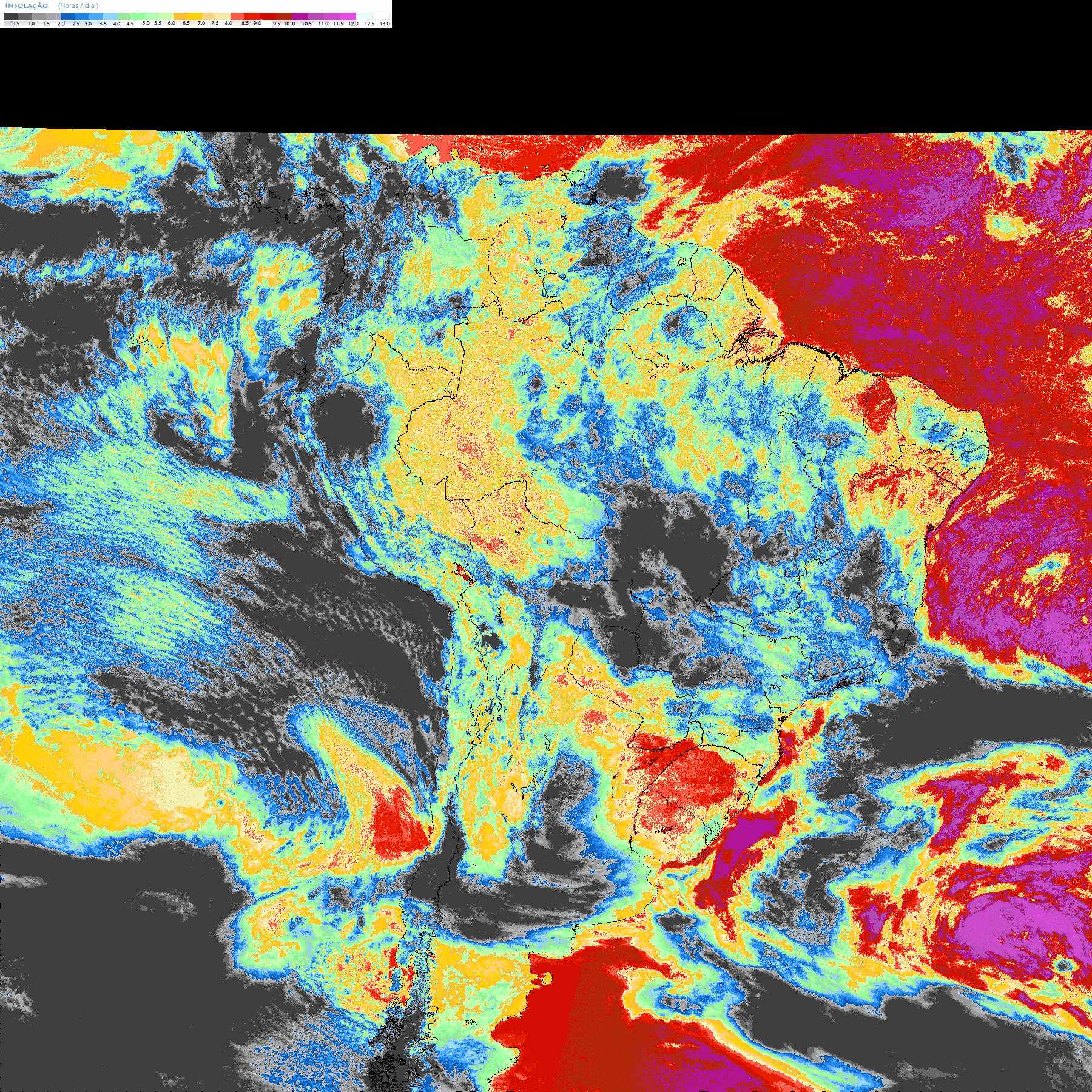1092x1092 pixels.
Task: Click the 11.0 scale label
Action: [323, 24]
